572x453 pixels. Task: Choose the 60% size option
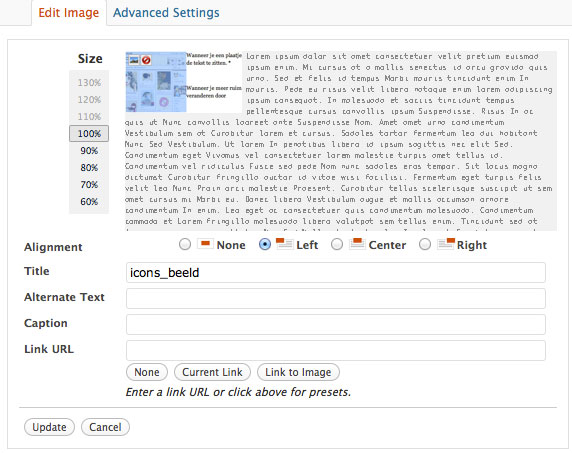coord(89,202)
